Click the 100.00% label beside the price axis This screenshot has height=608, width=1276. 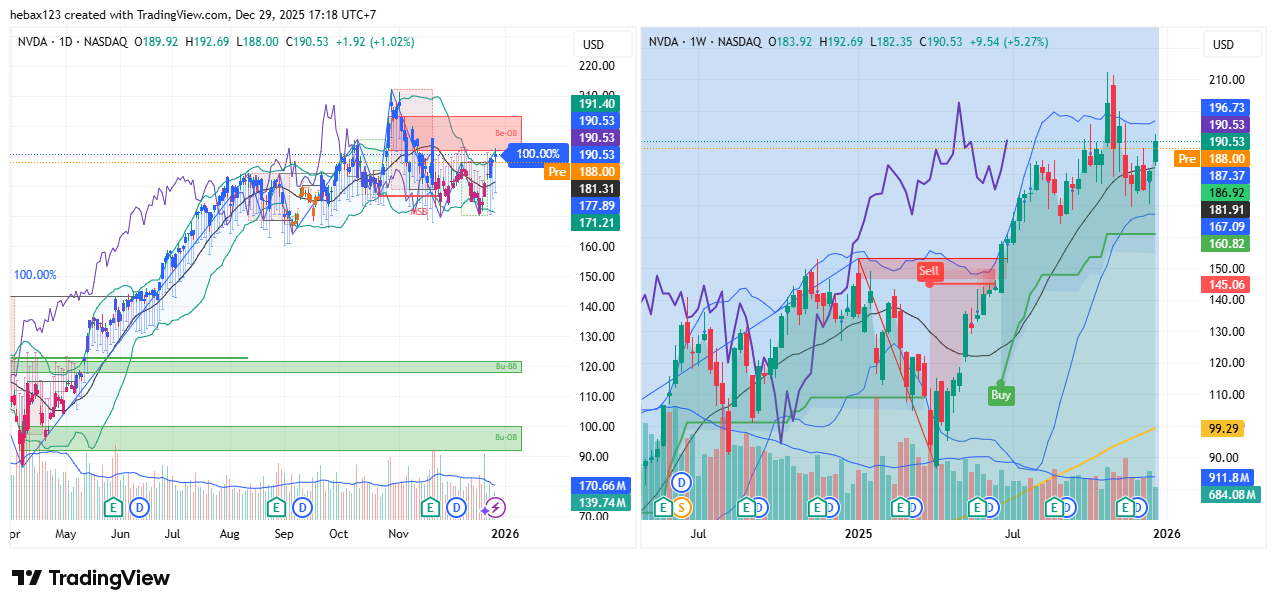point(539,154)
